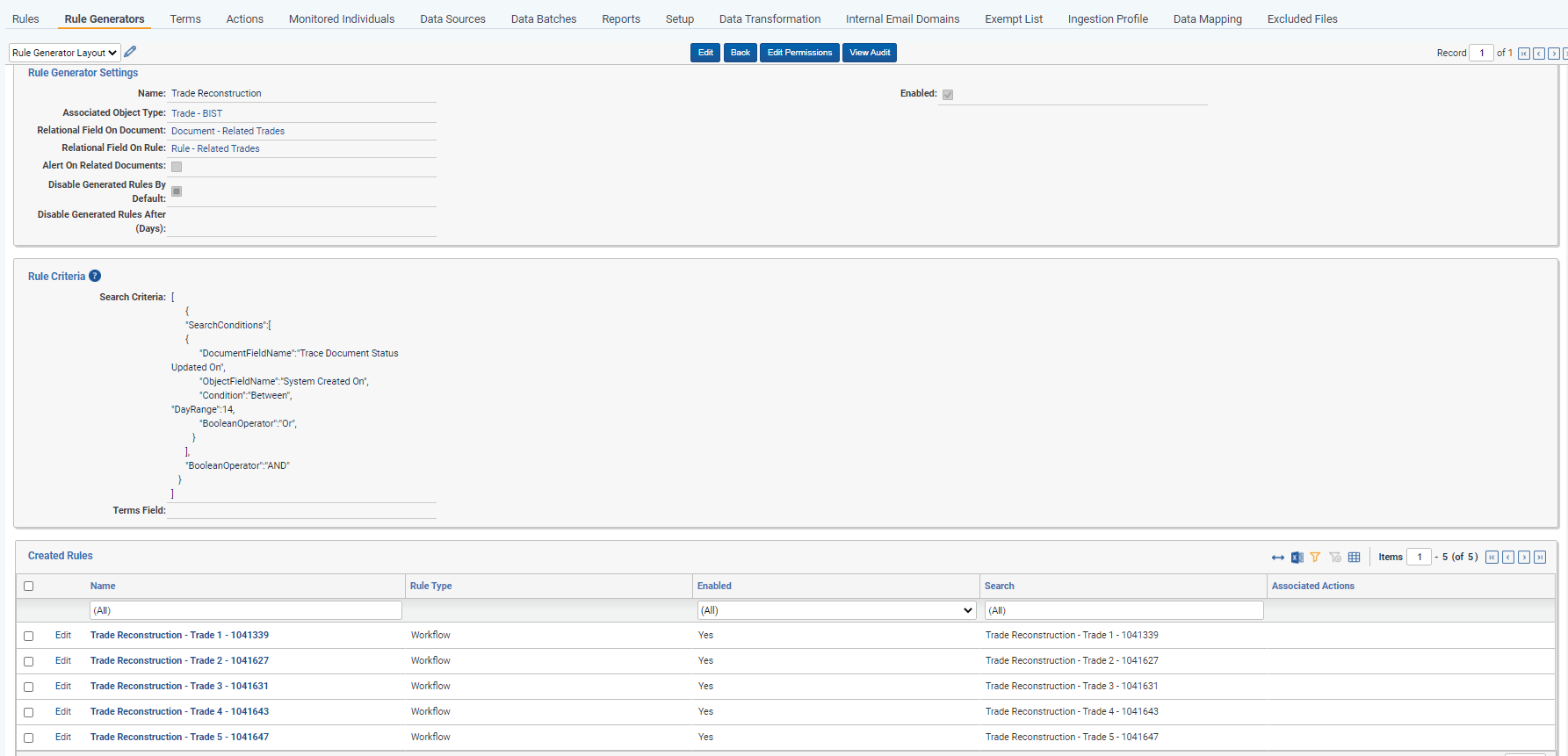Select the checkbox for the Trade 5 - 1041647 row
The image size is (1568, 756).
pos(28,738)
